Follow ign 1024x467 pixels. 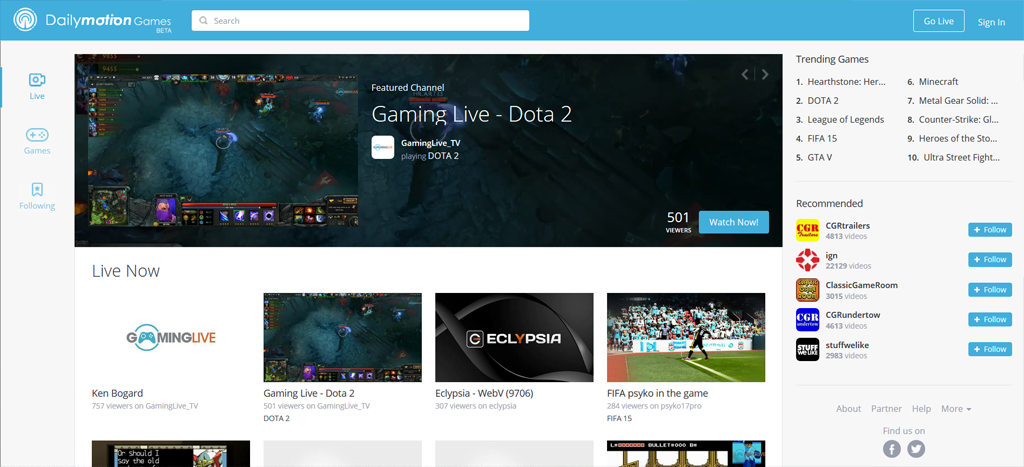(x=990, y=259)
